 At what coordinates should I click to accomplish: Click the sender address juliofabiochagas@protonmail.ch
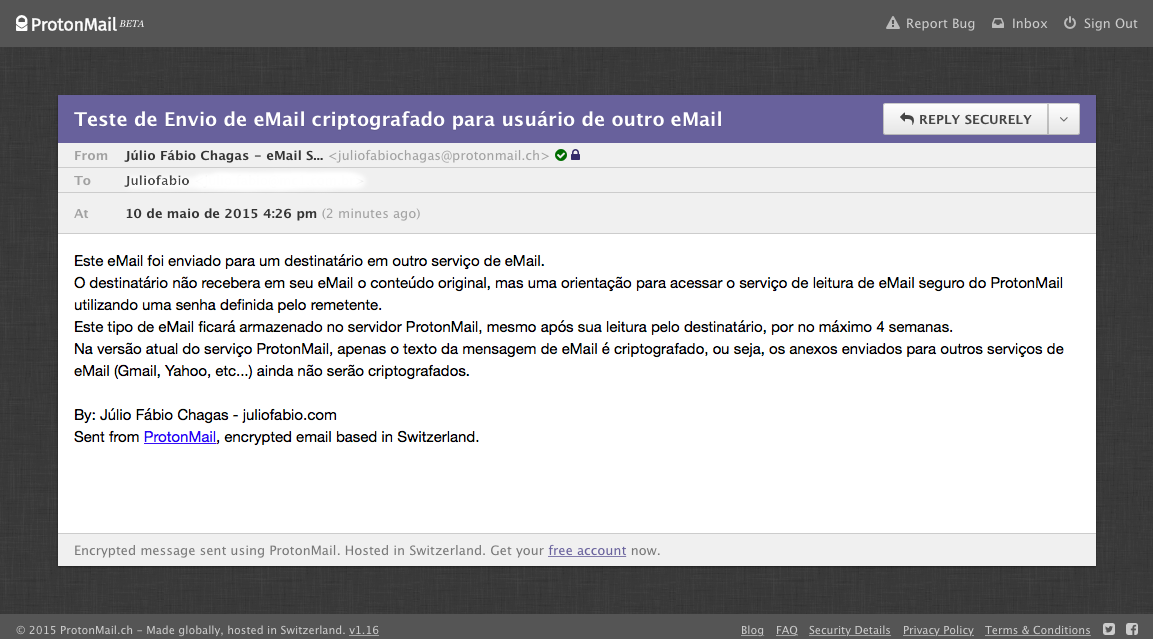click(x=439, y=155)
